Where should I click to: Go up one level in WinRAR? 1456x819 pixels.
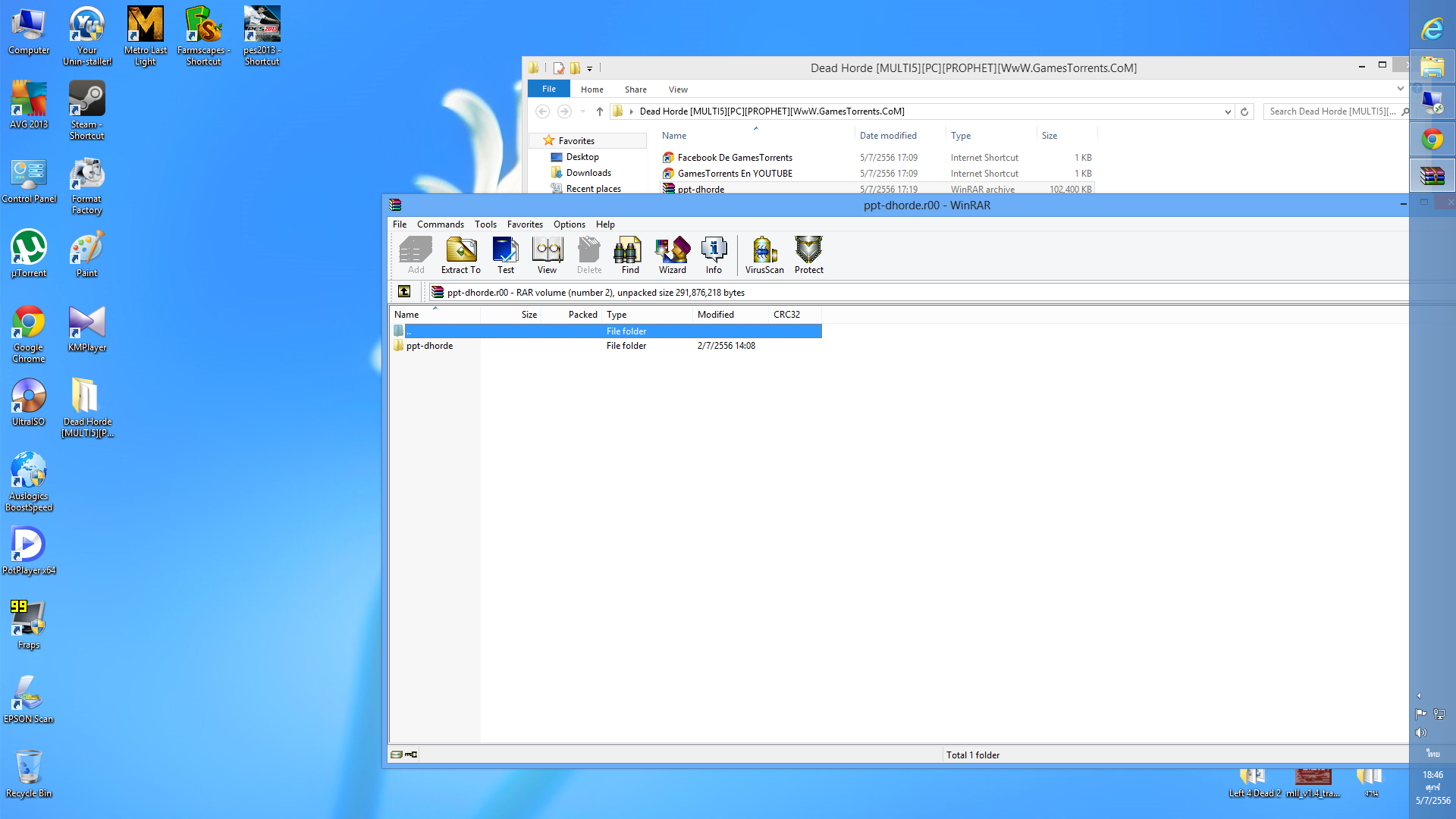(404, 292)
